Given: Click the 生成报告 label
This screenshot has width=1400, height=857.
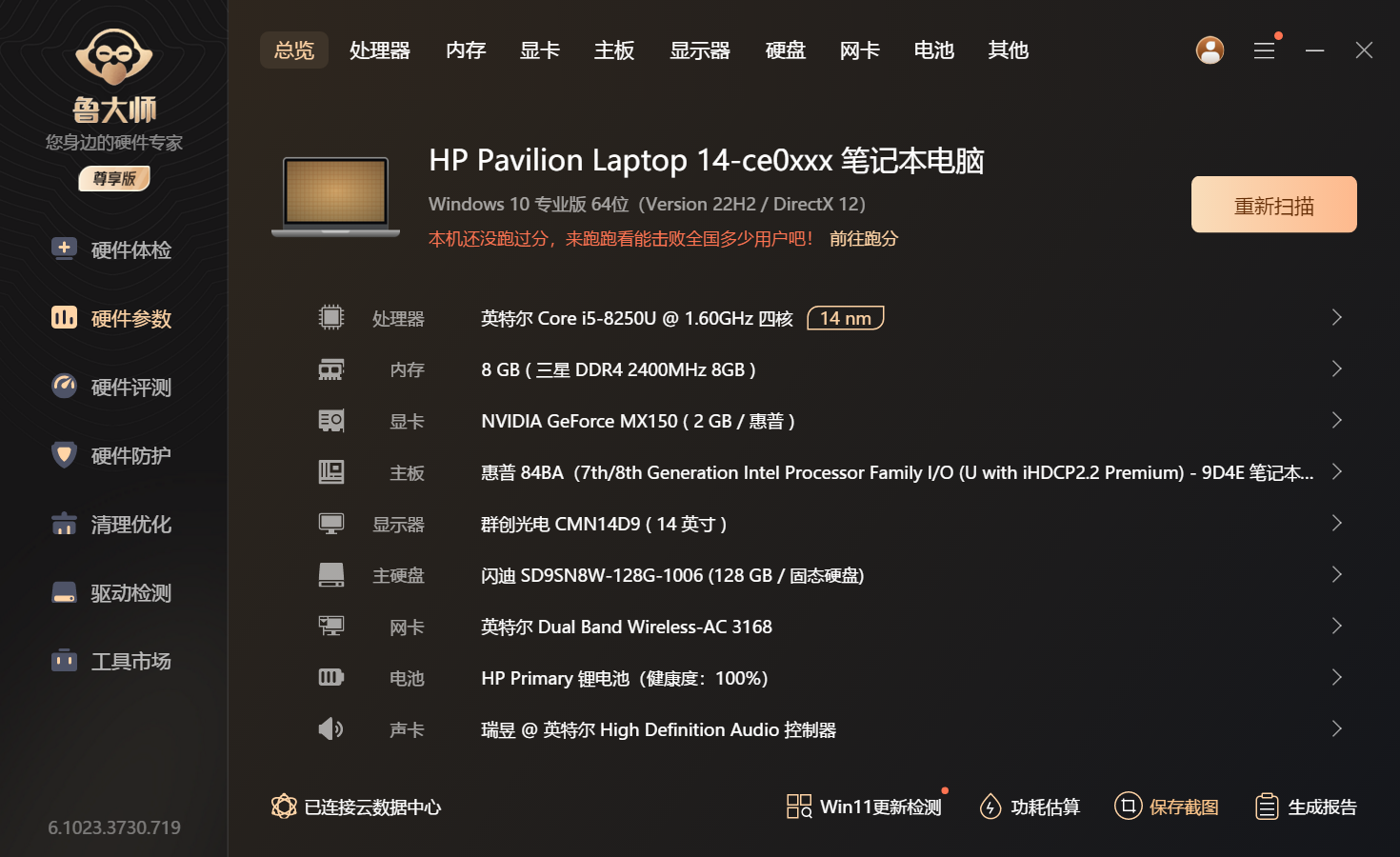Looking at the screenshot, I should click(x=1323, y=807).
